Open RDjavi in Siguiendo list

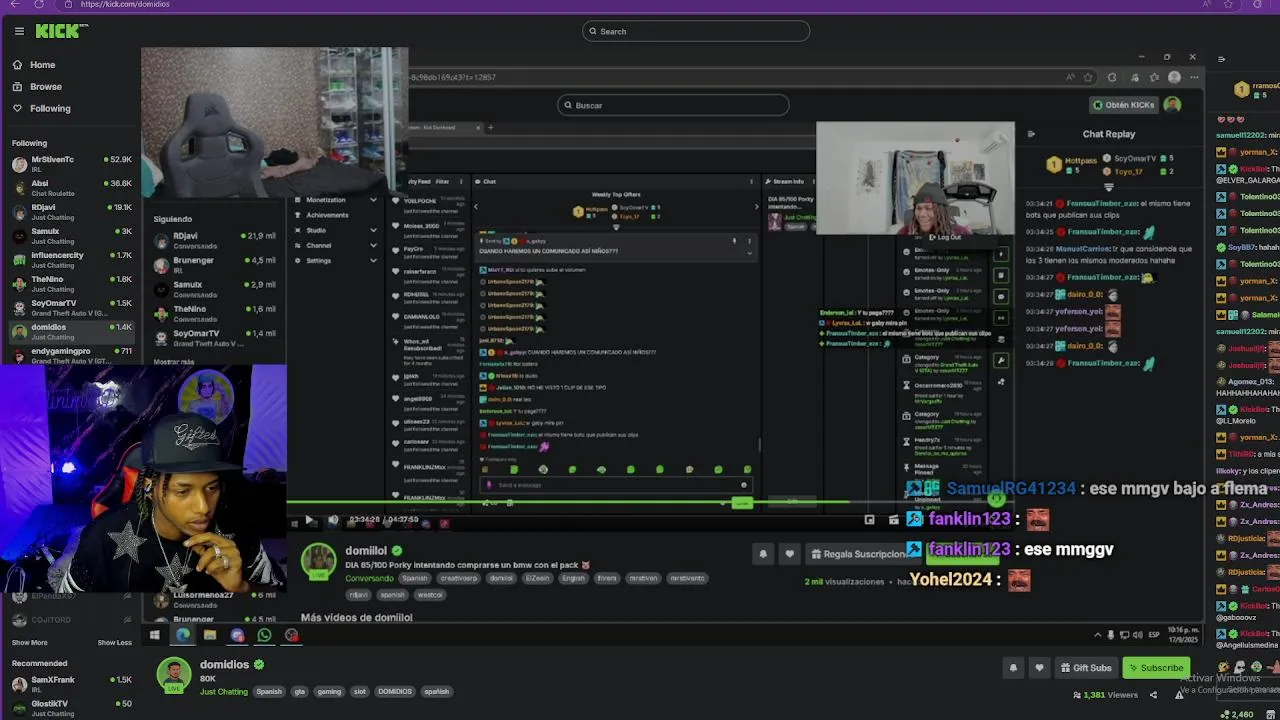click(215, 240)
